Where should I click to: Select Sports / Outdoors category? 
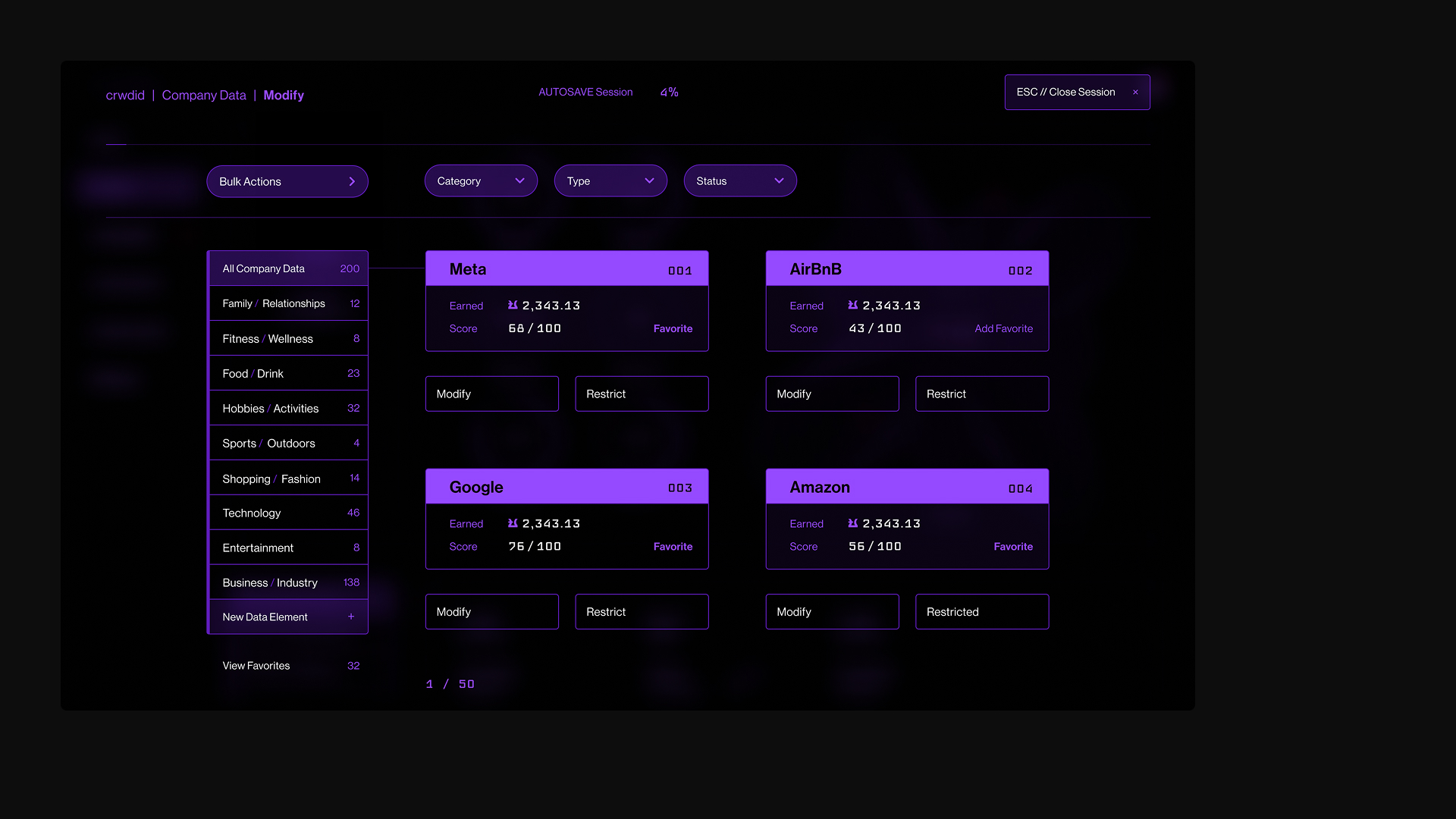click(288, 443)
